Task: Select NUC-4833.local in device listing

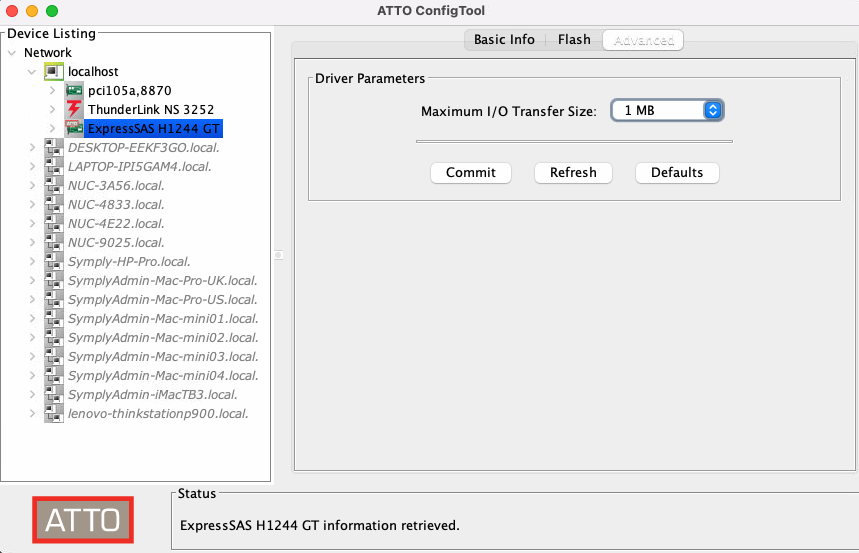Action: click(116, 204)
